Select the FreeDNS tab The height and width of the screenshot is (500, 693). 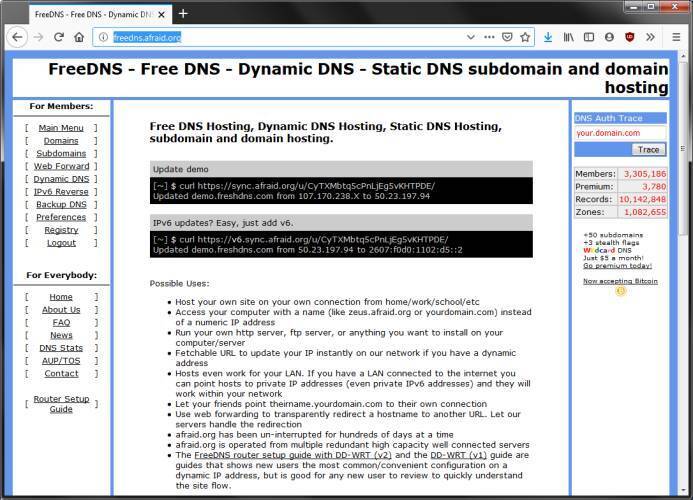coord(101,14)
